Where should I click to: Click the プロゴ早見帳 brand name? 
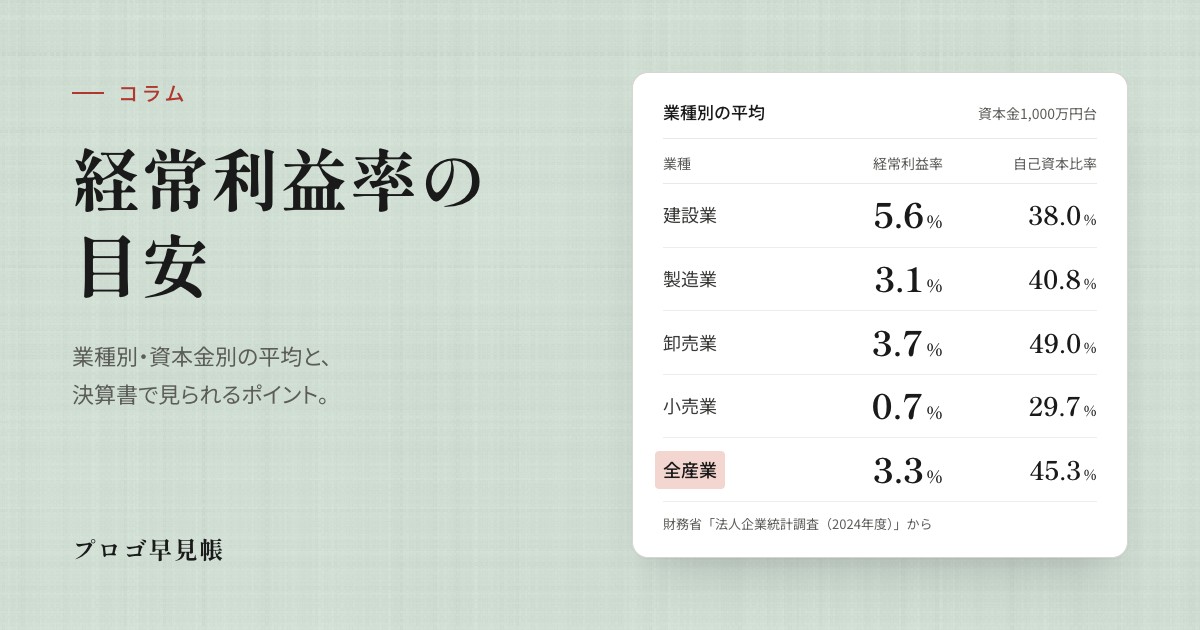coord(149,550)
